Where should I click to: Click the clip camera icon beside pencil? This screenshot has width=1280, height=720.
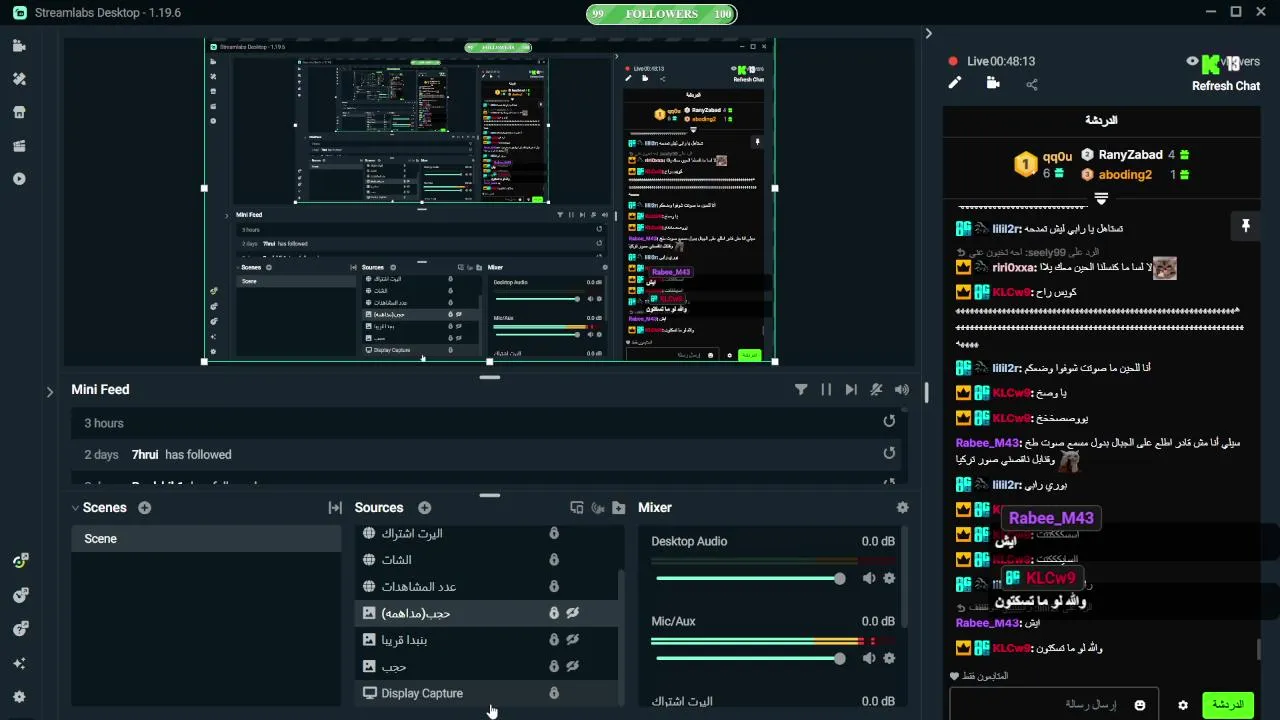(x=993, y=84)
